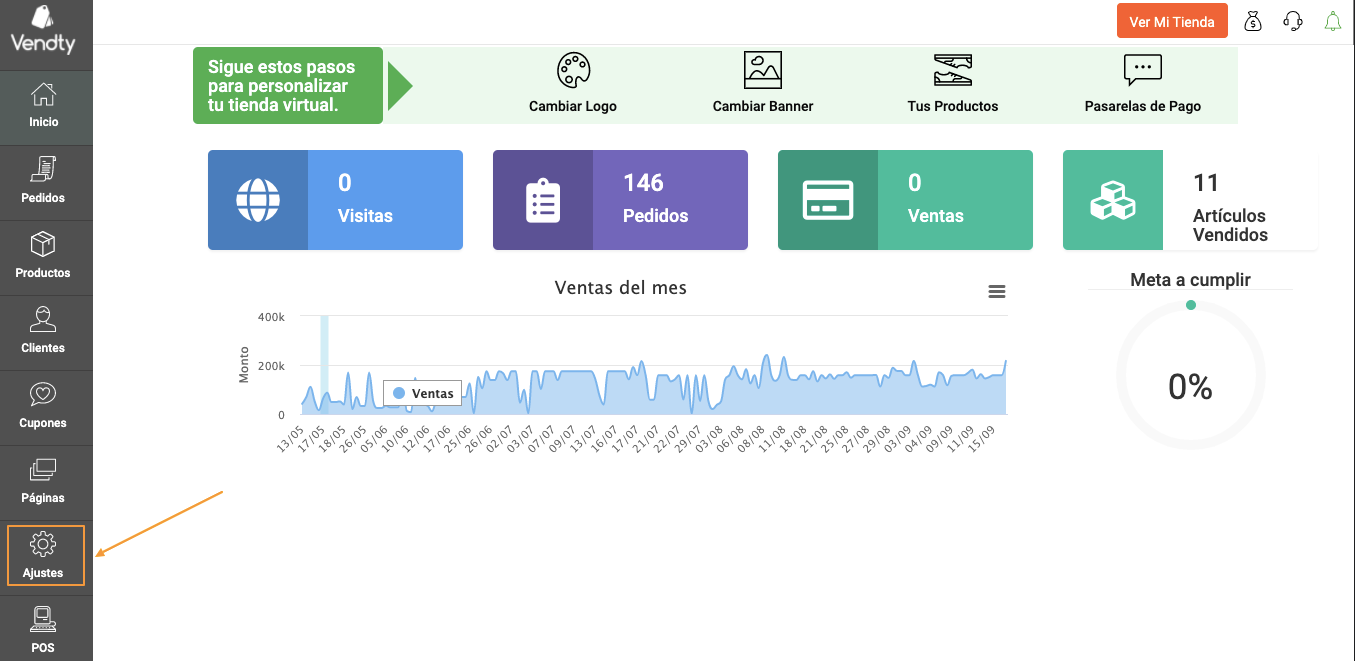Open Pedidos in the sidebar
1355x661 pixels.
pyautogui.click(x=46, y=183)
